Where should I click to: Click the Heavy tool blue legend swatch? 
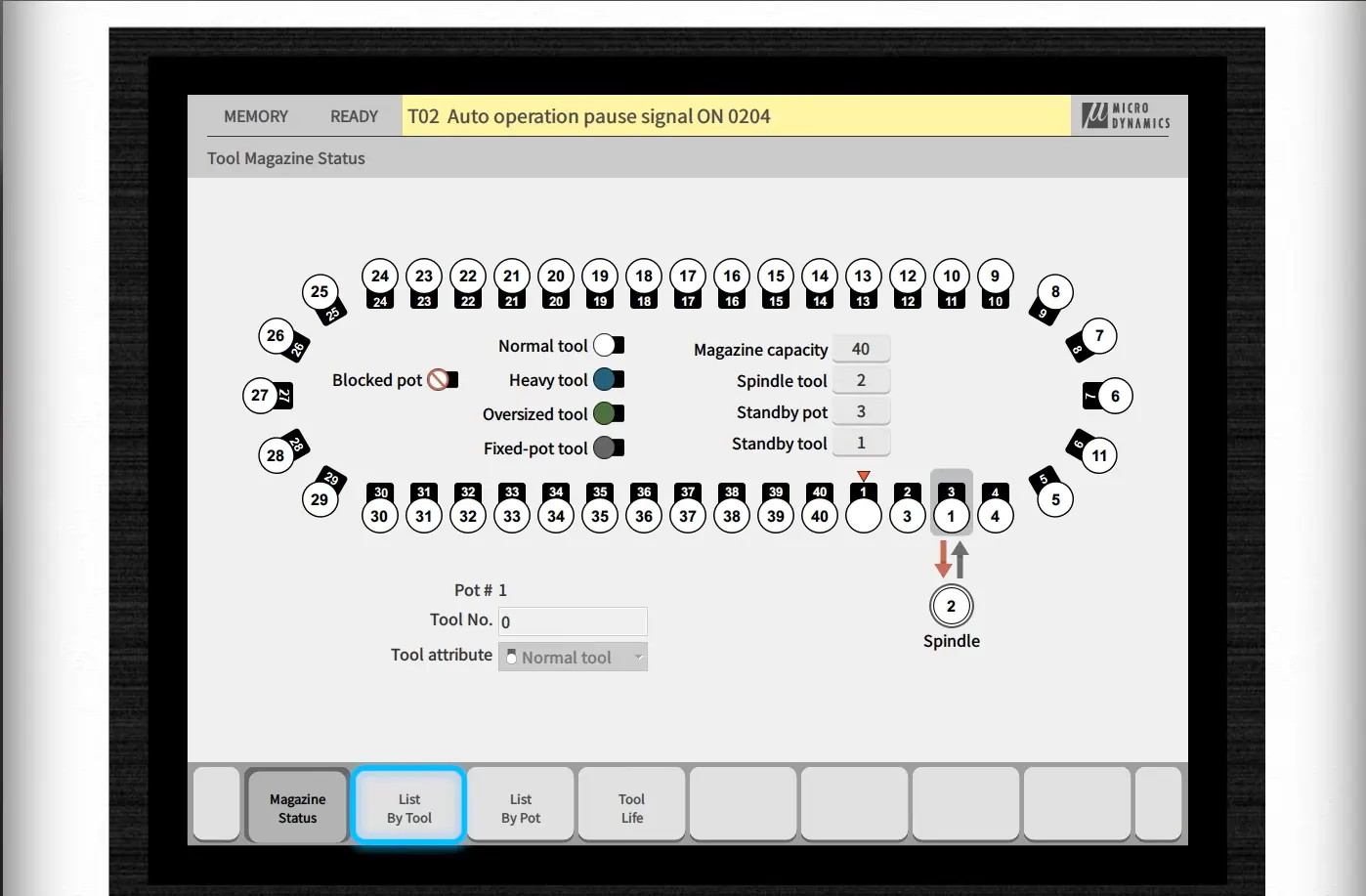608,379
